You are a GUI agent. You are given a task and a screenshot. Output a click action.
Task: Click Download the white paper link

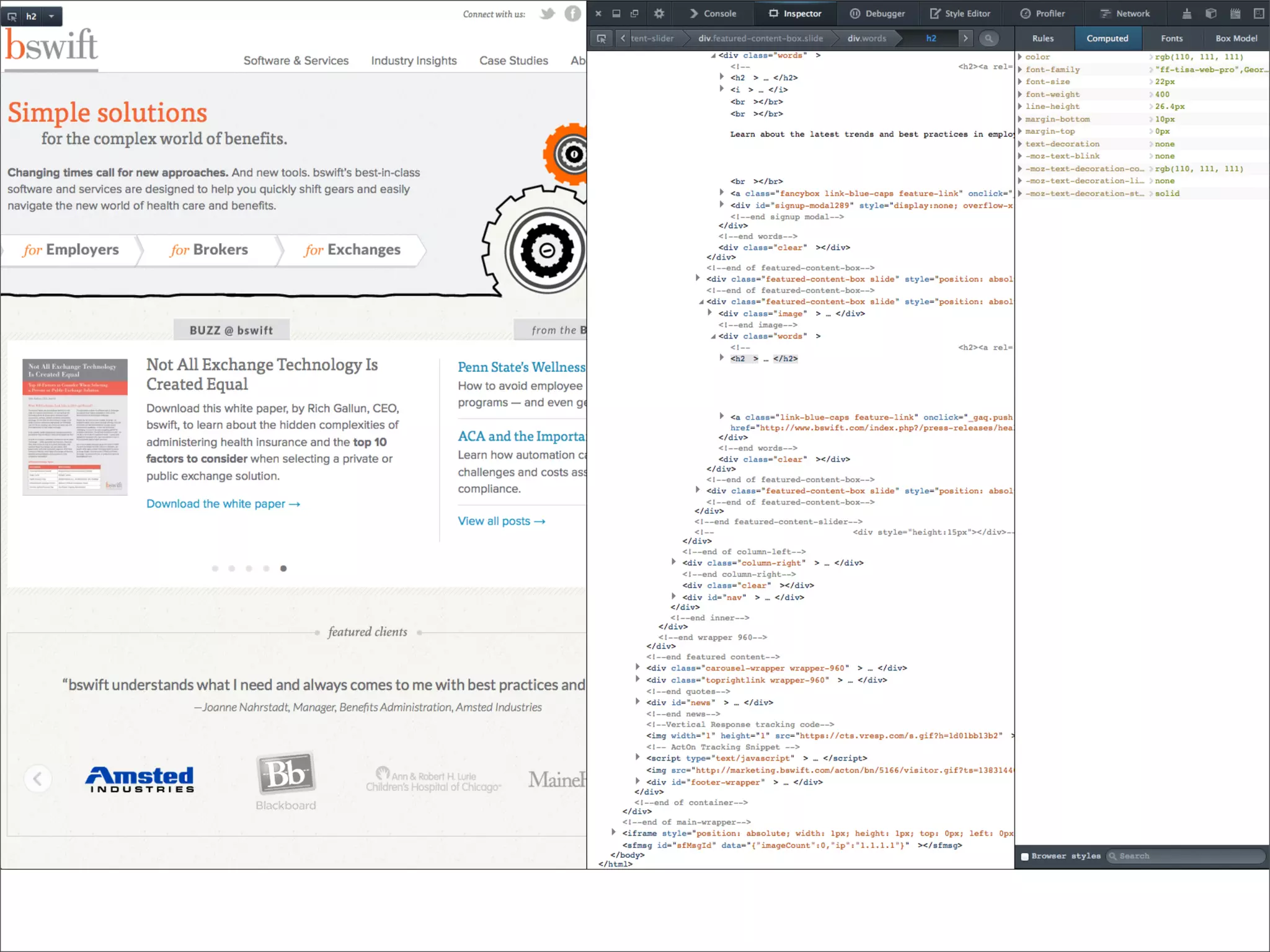click(223, 504)
